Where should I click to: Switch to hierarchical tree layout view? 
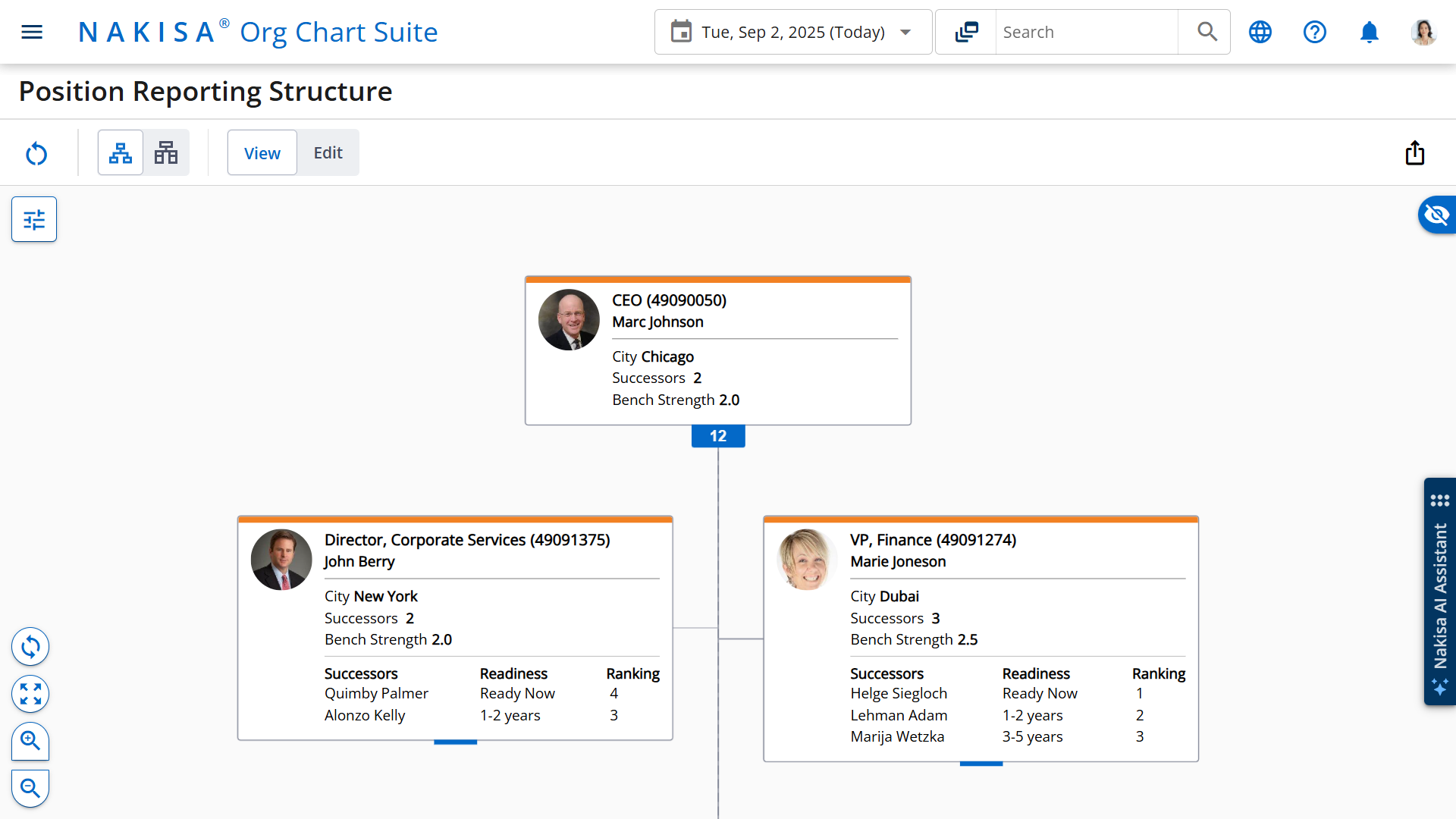pos(121,153)
